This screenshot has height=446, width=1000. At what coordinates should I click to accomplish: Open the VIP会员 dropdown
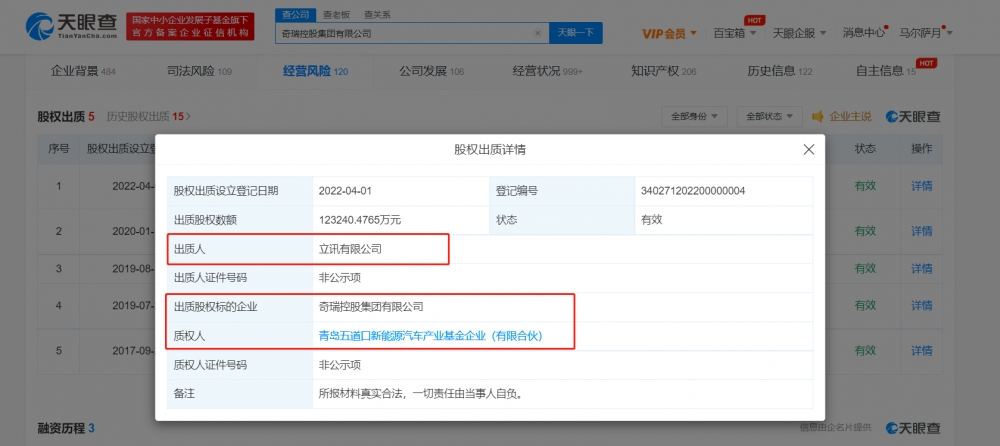(x=670, y=33)
